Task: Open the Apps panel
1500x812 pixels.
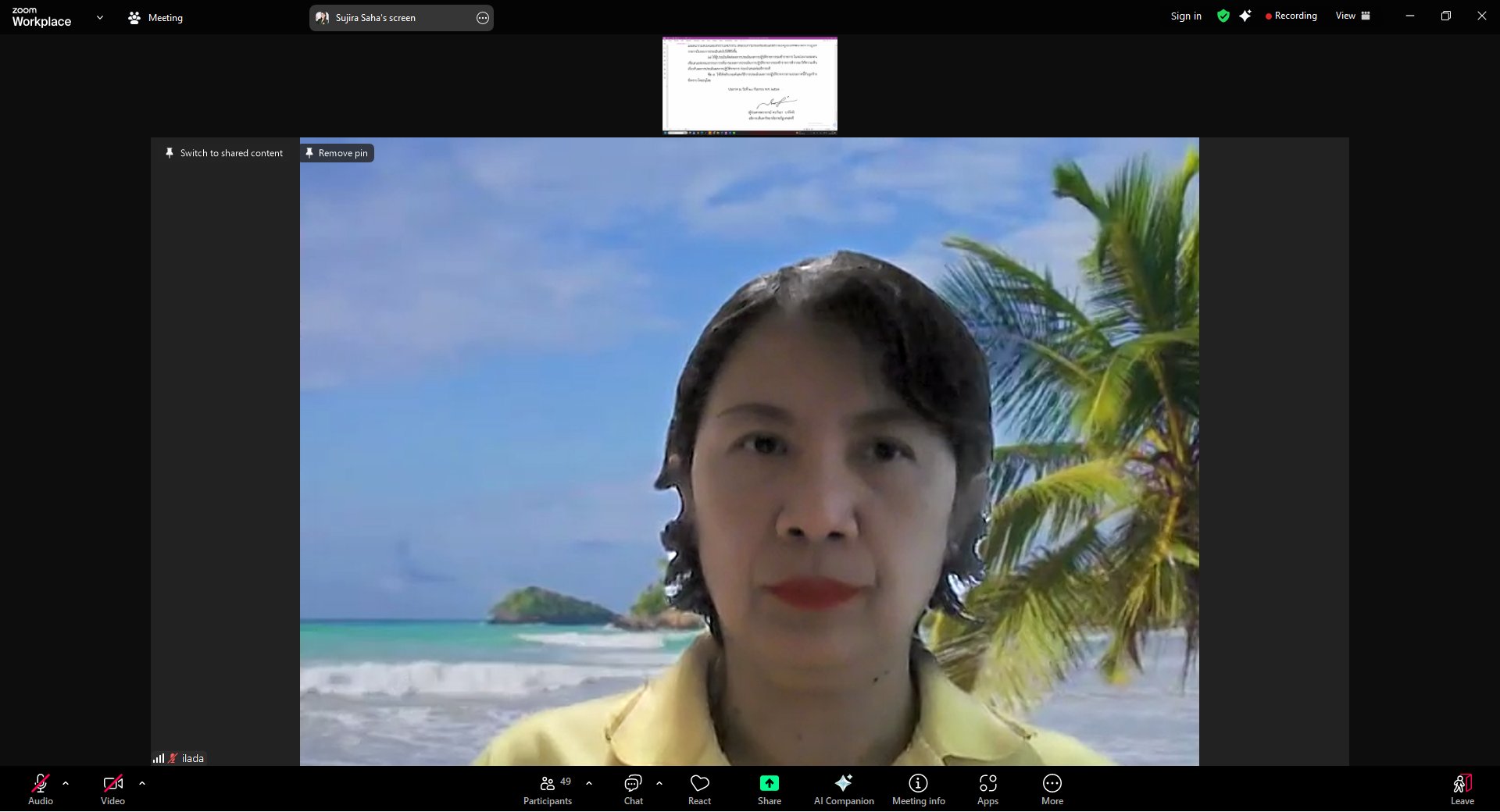Action: click(x=987, y=789)
